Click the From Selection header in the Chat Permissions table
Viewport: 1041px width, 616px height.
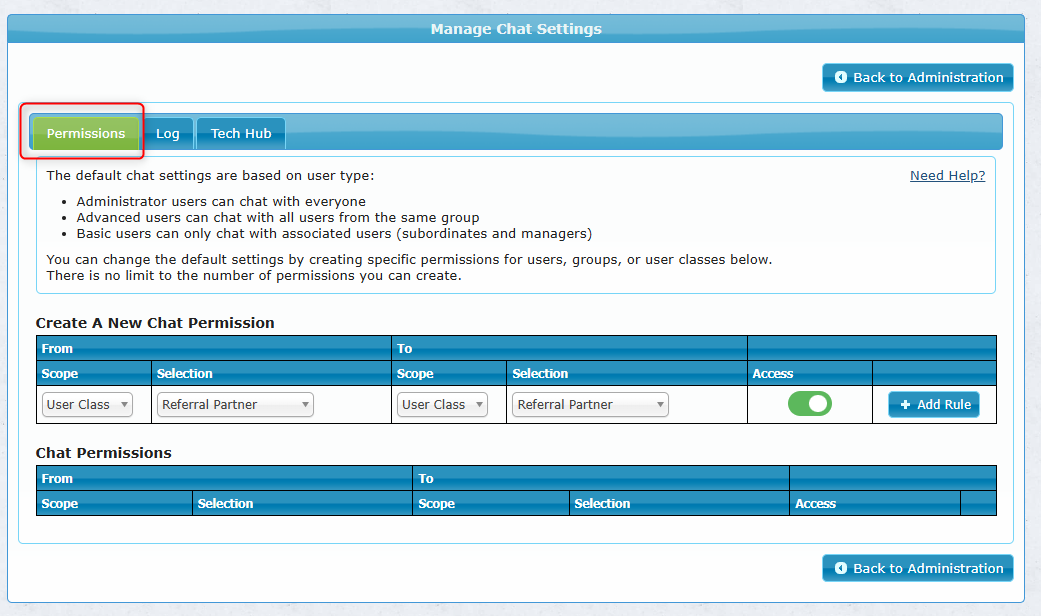point(226,504)
